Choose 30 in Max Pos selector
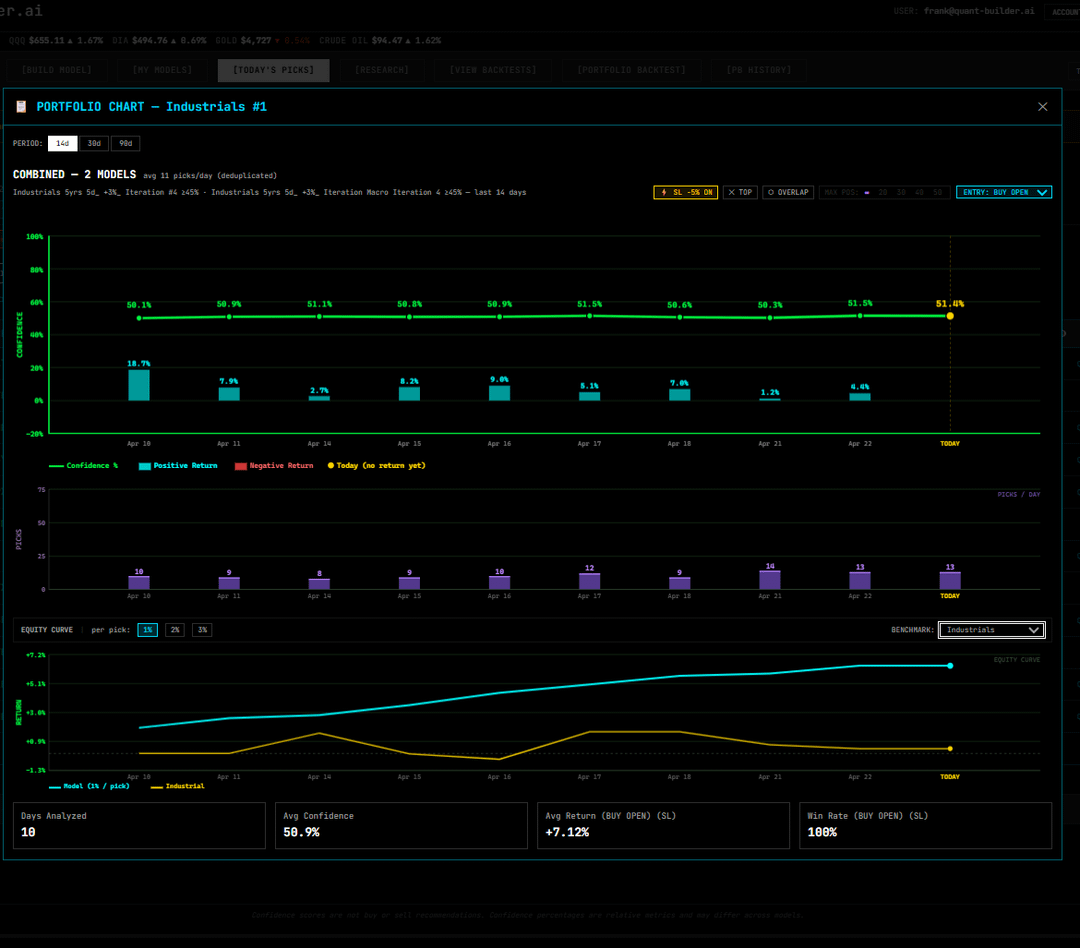The image size is (1080, 948). (900, 192)
